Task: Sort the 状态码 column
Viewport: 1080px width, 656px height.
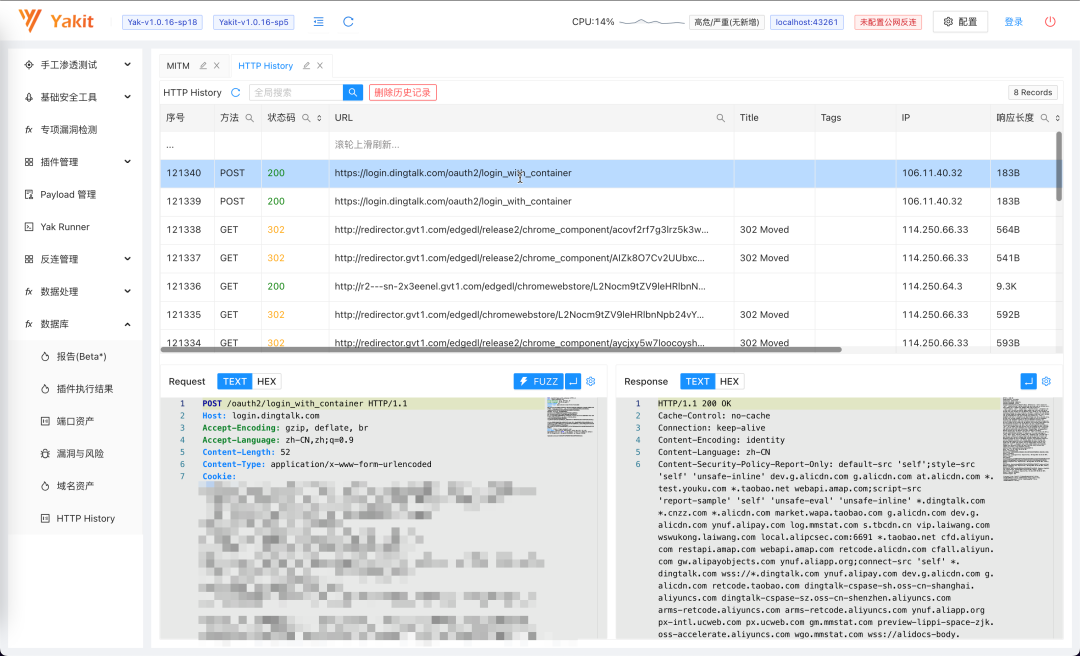Action: (x=319, y=118)
